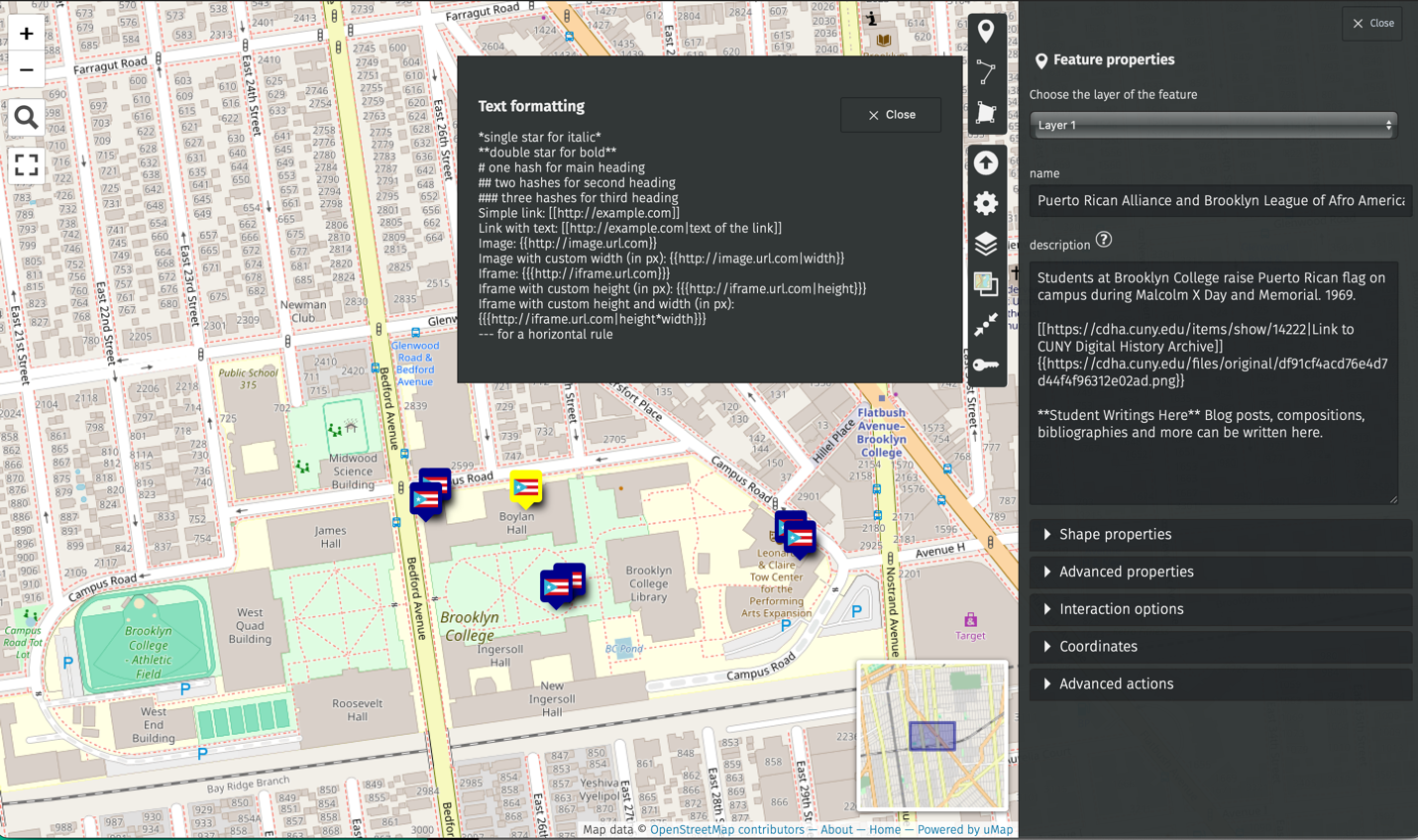Select the draw marker tool
Screen dimensions: 1418x840
[x=986, y=31]
